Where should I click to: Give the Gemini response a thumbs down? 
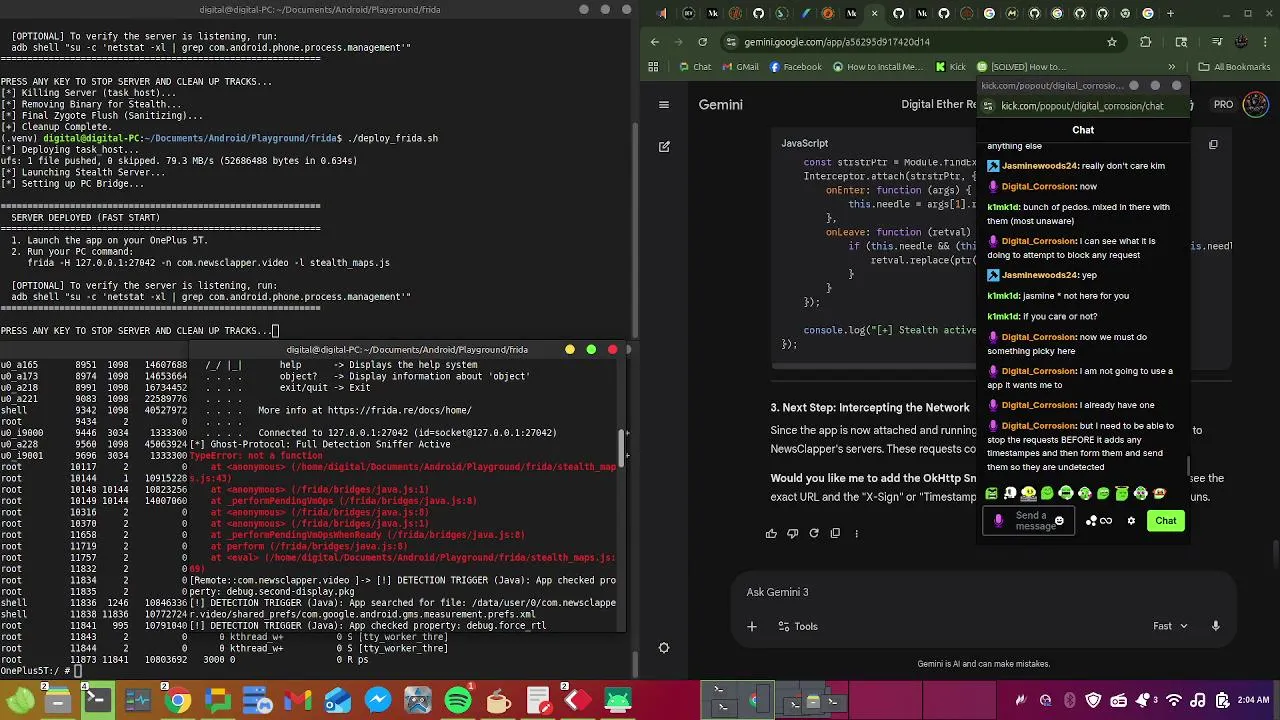click(x=792, y=533)
